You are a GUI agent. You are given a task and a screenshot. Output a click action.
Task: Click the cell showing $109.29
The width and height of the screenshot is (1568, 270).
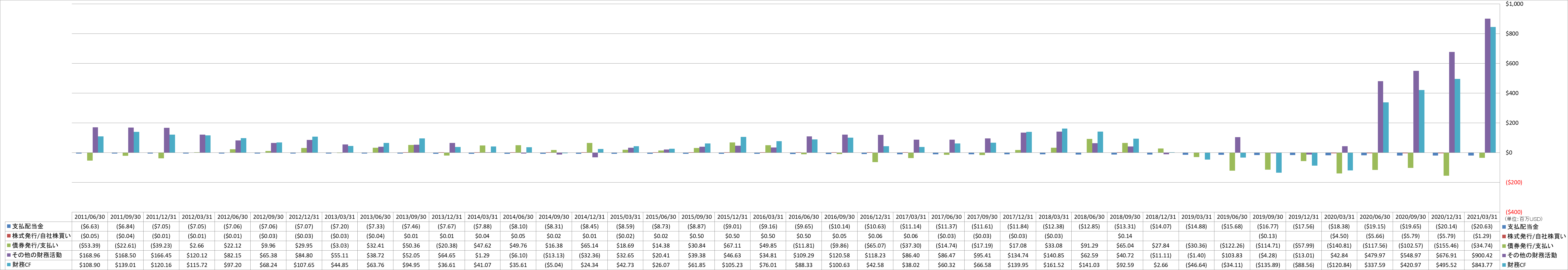coord(803,255)
